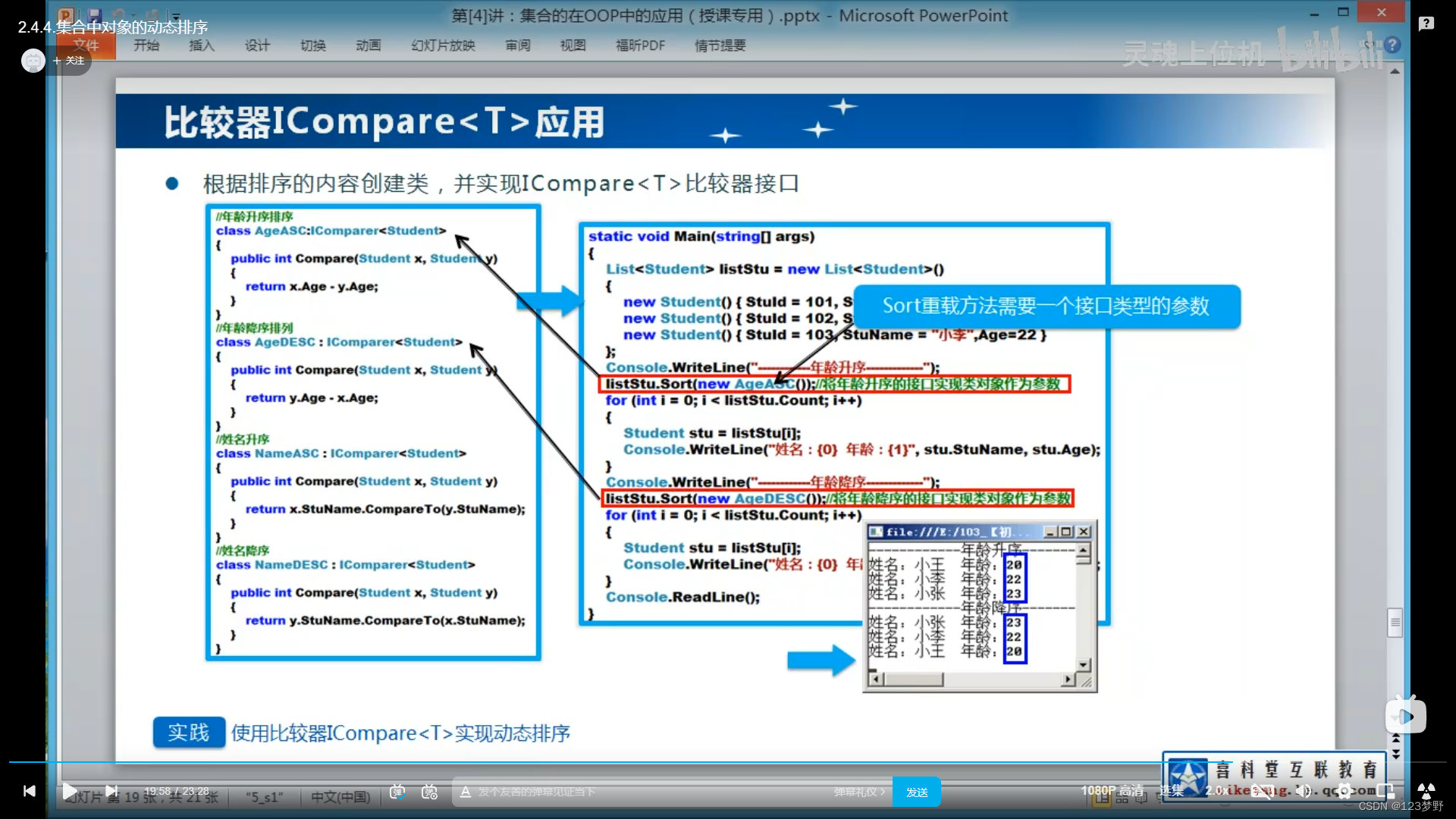The height and width of the screenshot is (819, 1456).
Task: Expand the Quick Access Toolbar customize arrow
Action: click(176, 15)
